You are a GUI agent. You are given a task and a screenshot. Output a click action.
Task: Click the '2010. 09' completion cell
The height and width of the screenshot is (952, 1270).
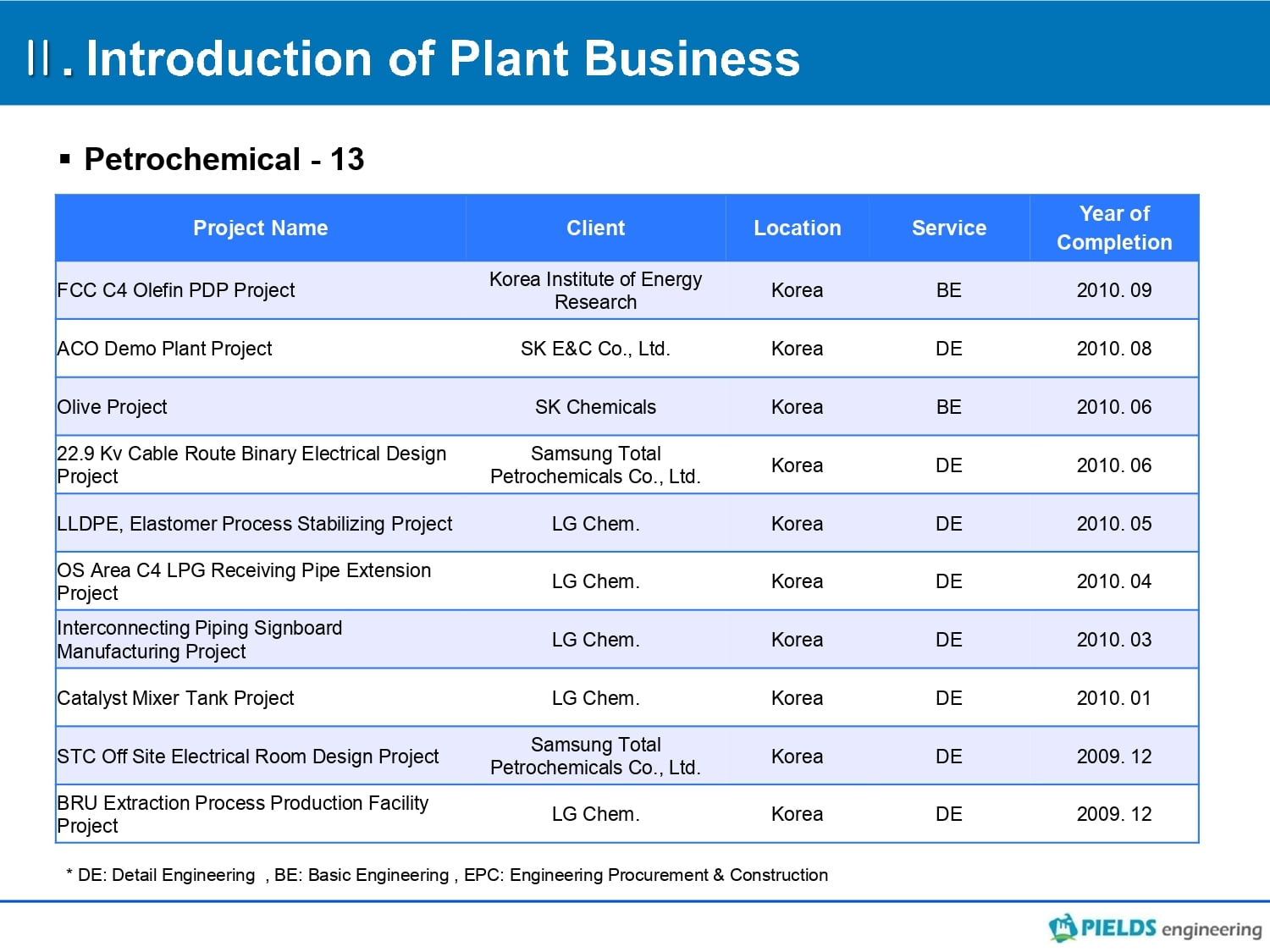1114,290
